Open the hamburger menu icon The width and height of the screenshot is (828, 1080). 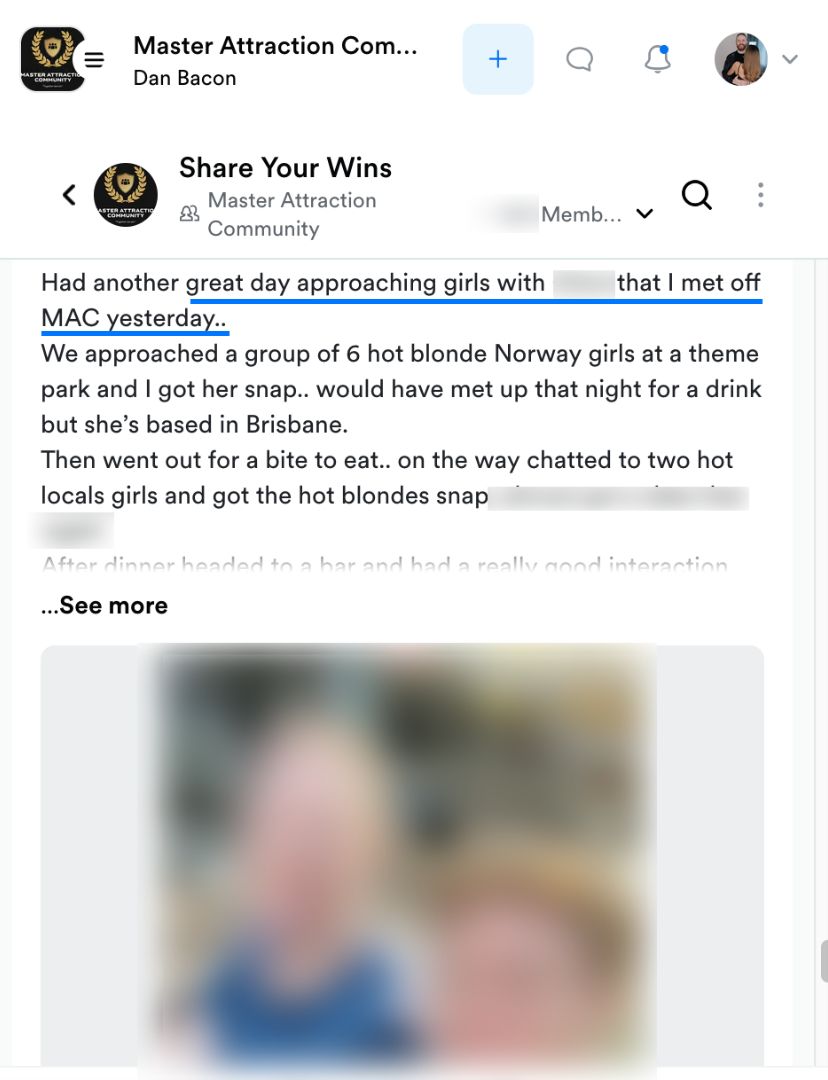coord(94,60)
